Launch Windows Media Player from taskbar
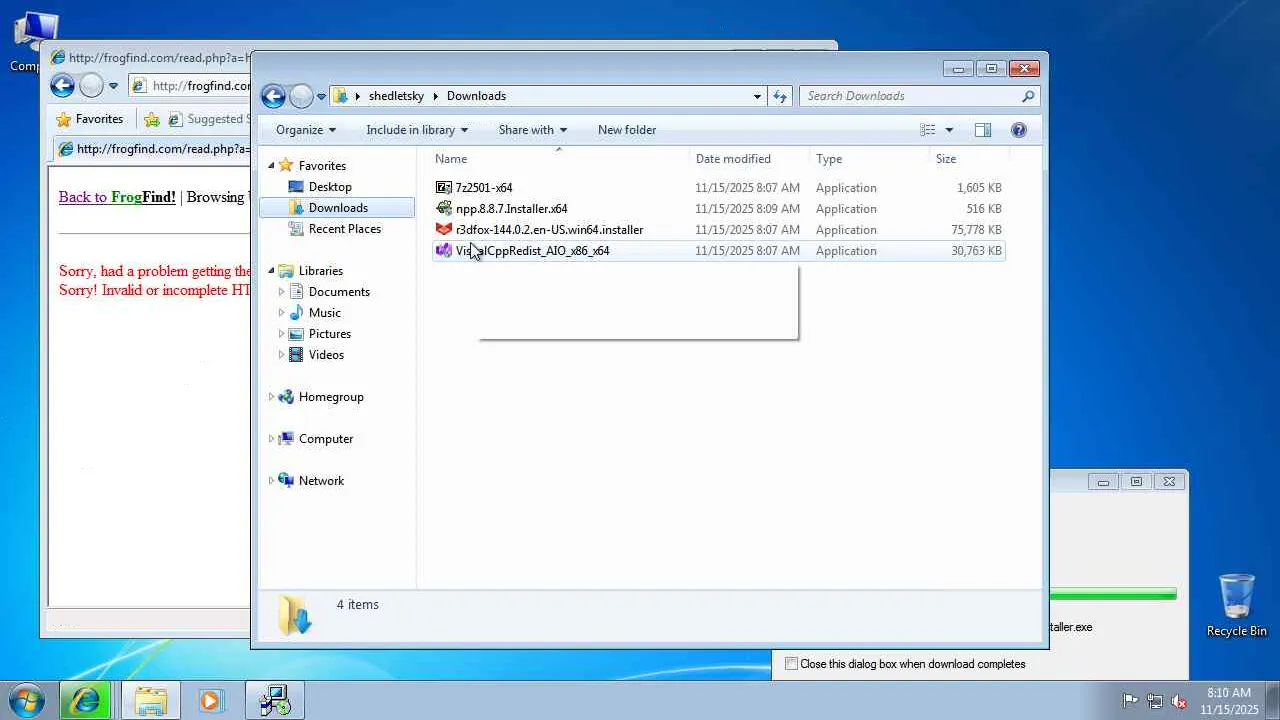 pyautogui.click(x=210, y=701)
